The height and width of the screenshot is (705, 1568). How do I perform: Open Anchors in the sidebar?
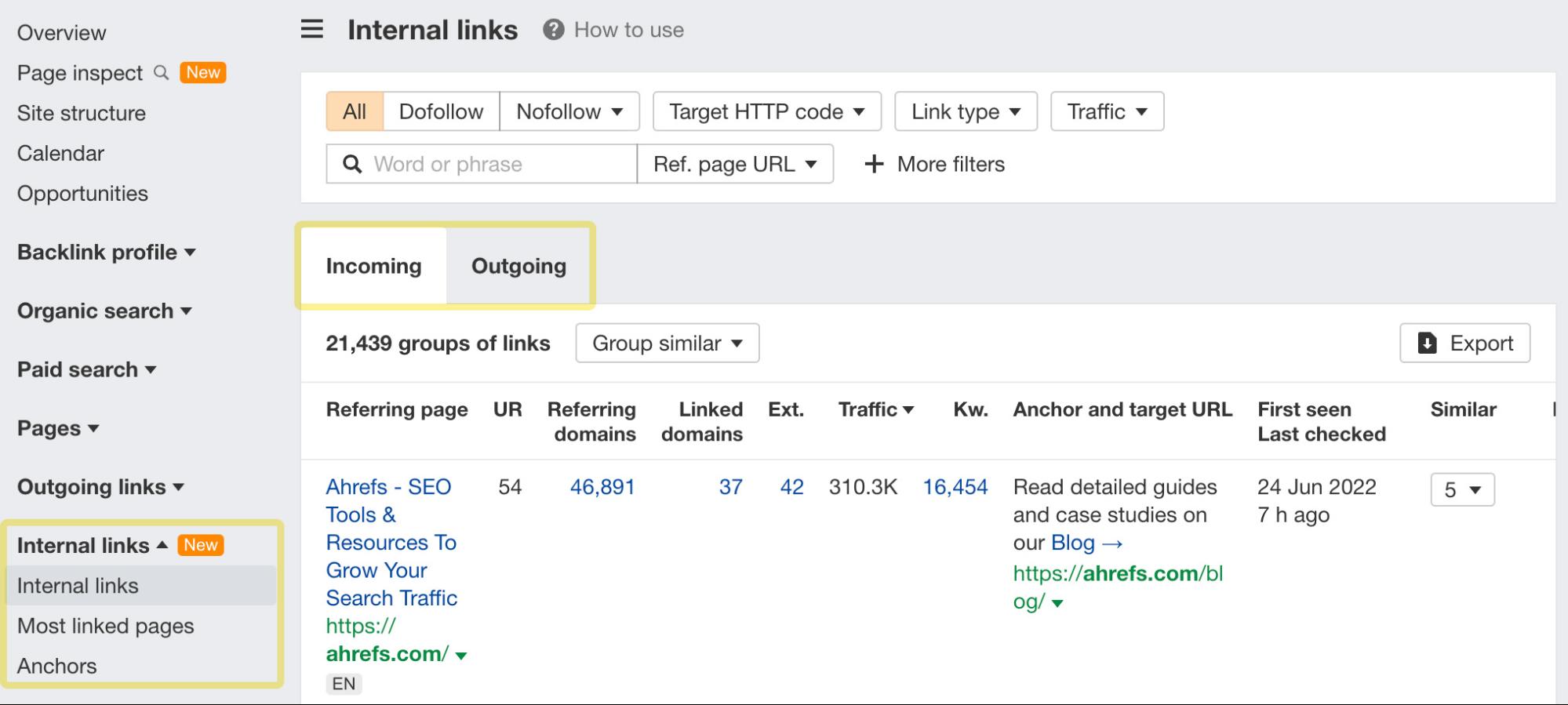pos(57,666)
